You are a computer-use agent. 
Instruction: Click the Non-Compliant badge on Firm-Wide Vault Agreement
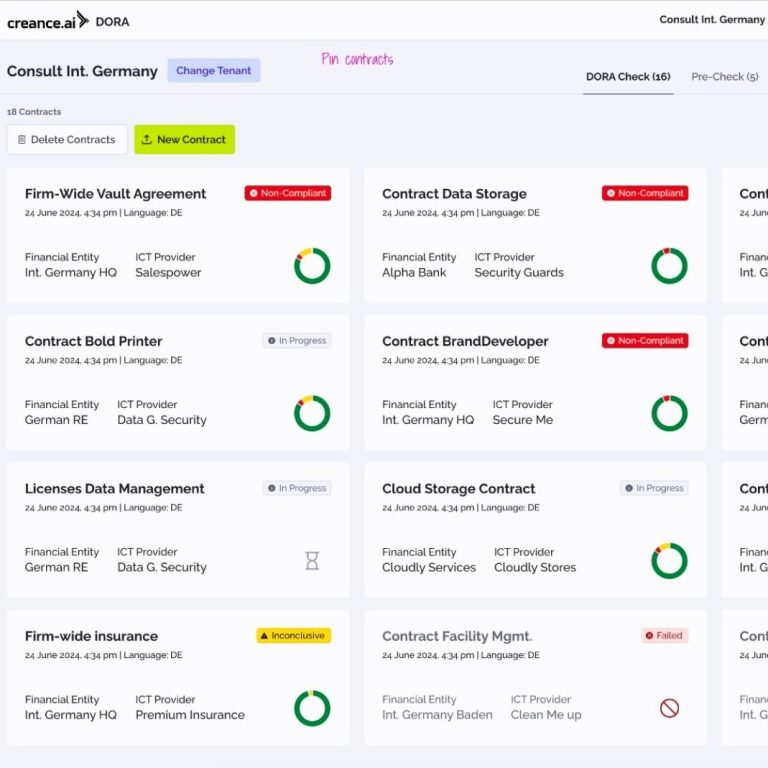pos(288,193)
